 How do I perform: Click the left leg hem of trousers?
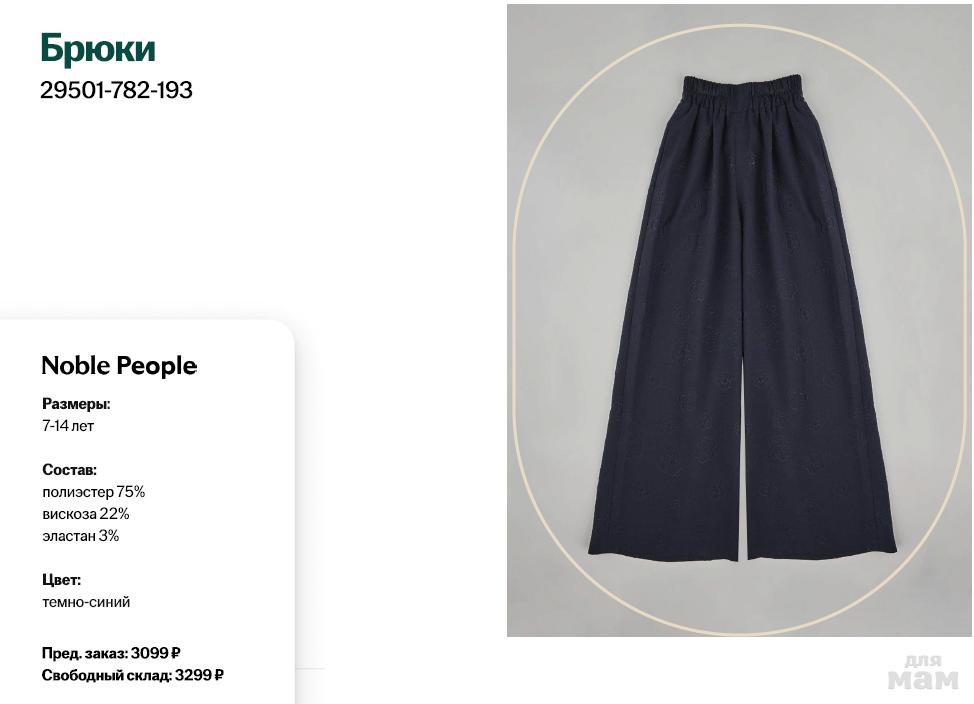pos(663,549)
